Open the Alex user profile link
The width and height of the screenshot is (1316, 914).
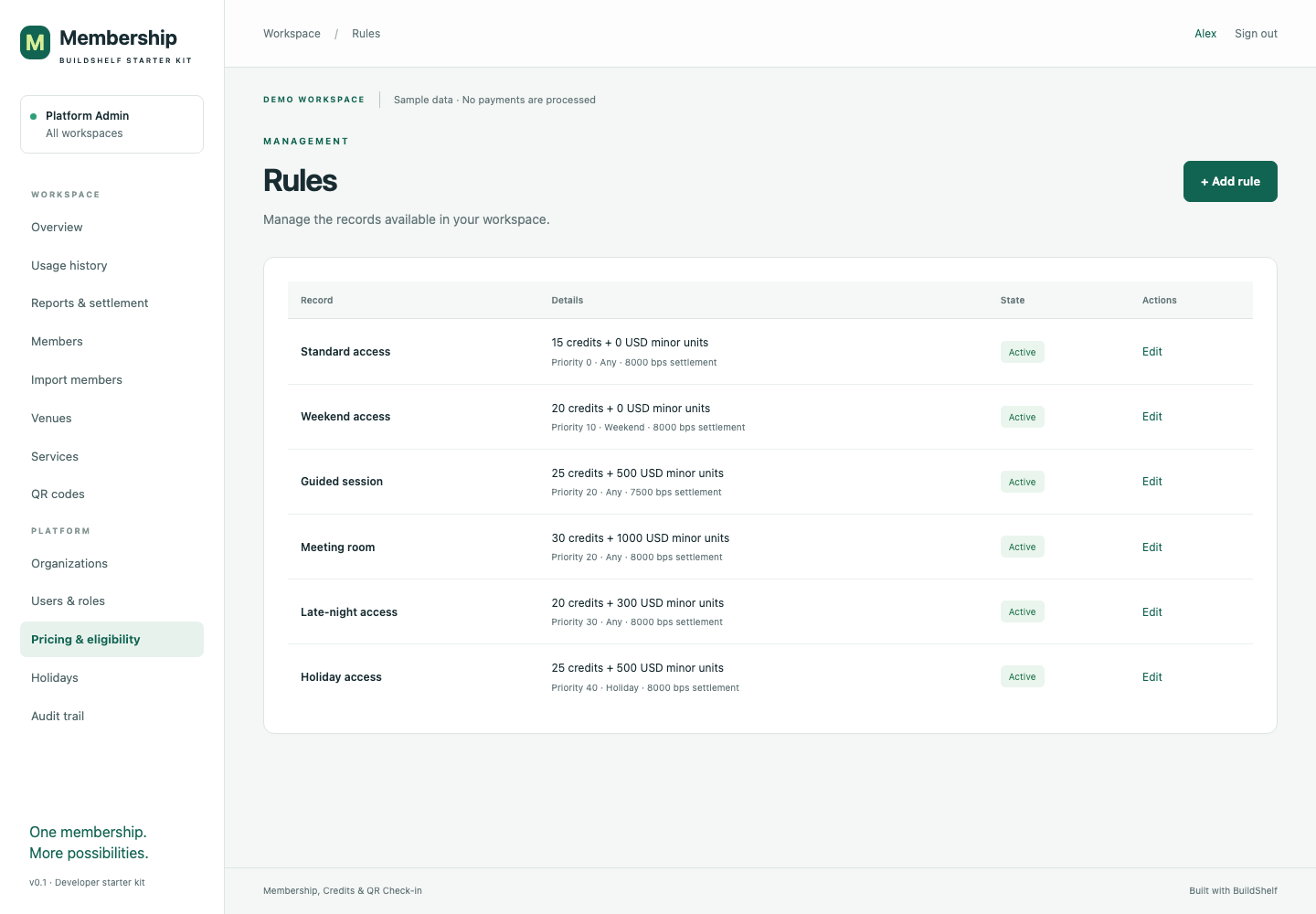click(x=1205, y=34)
